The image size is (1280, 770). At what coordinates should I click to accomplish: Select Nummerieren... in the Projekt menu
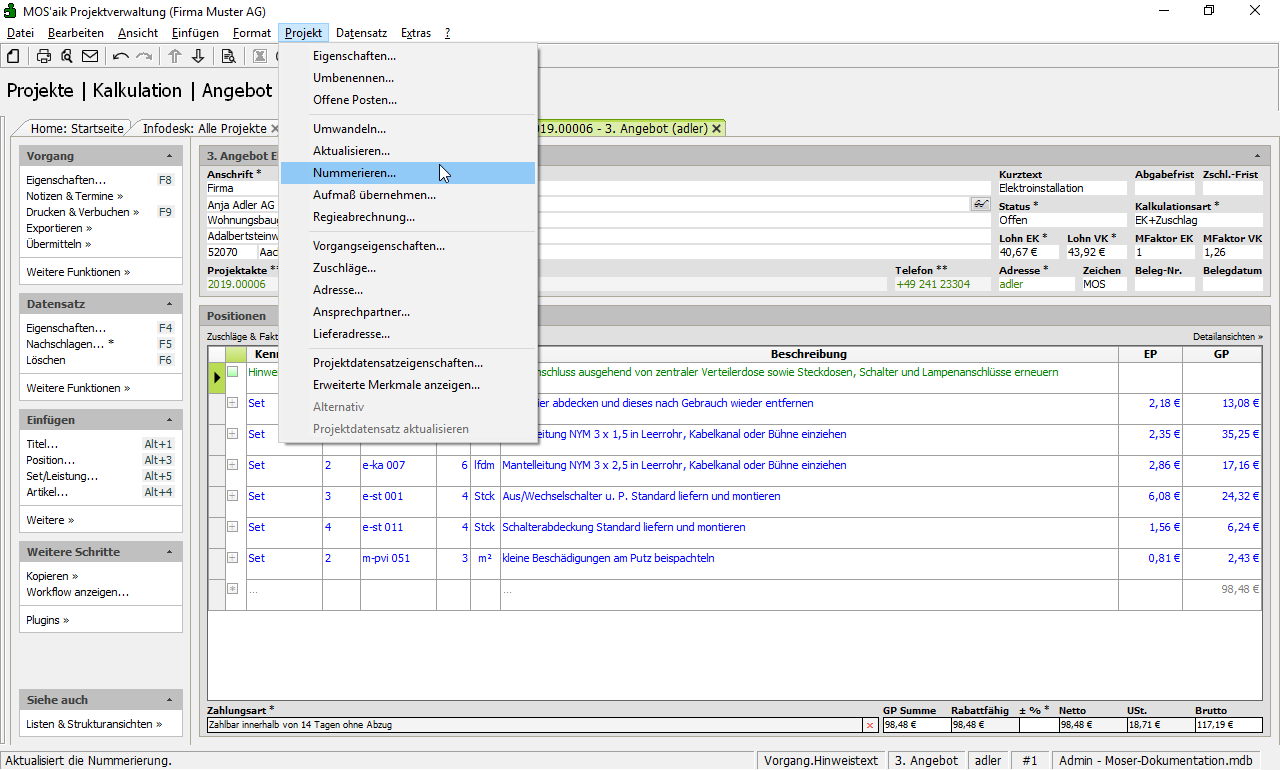coord(354,173)
